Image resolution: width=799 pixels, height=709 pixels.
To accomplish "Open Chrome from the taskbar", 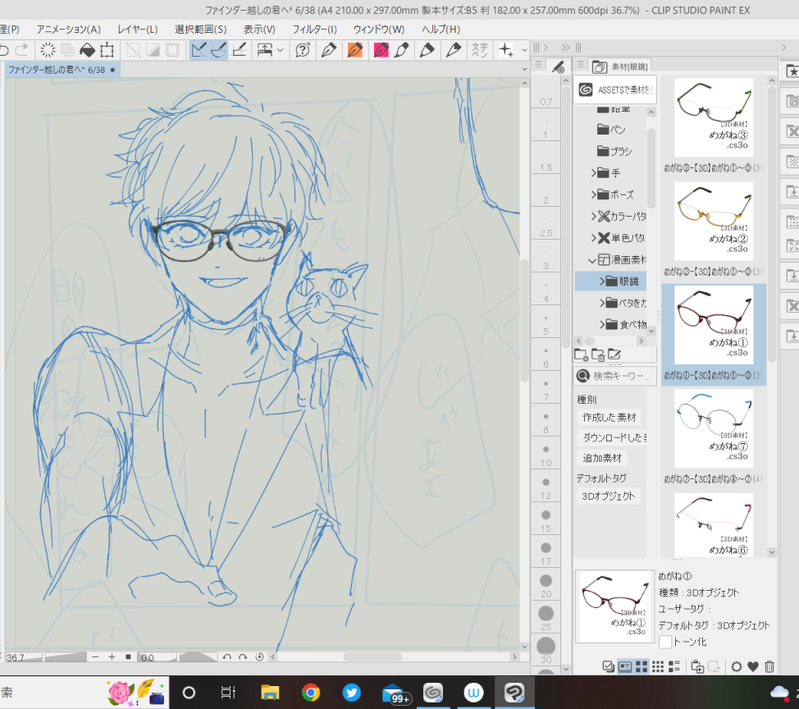I will pos(310,693).
